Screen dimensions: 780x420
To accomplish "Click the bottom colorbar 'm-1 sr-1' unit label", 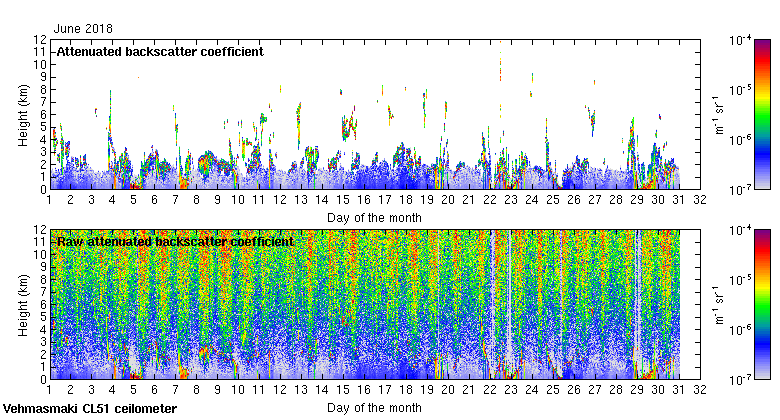I will pos(718,305).
